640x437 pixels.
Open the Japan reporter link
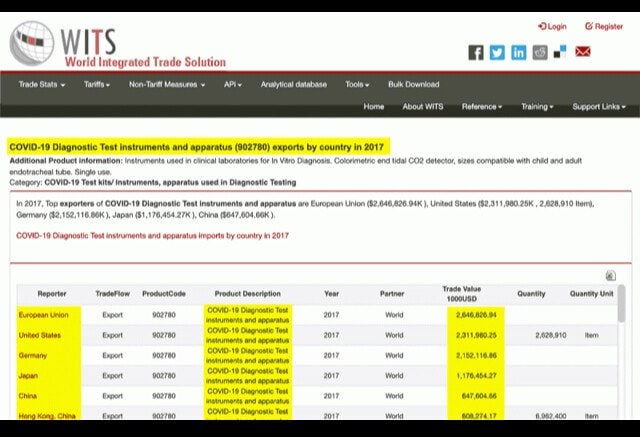pos(28,376)
